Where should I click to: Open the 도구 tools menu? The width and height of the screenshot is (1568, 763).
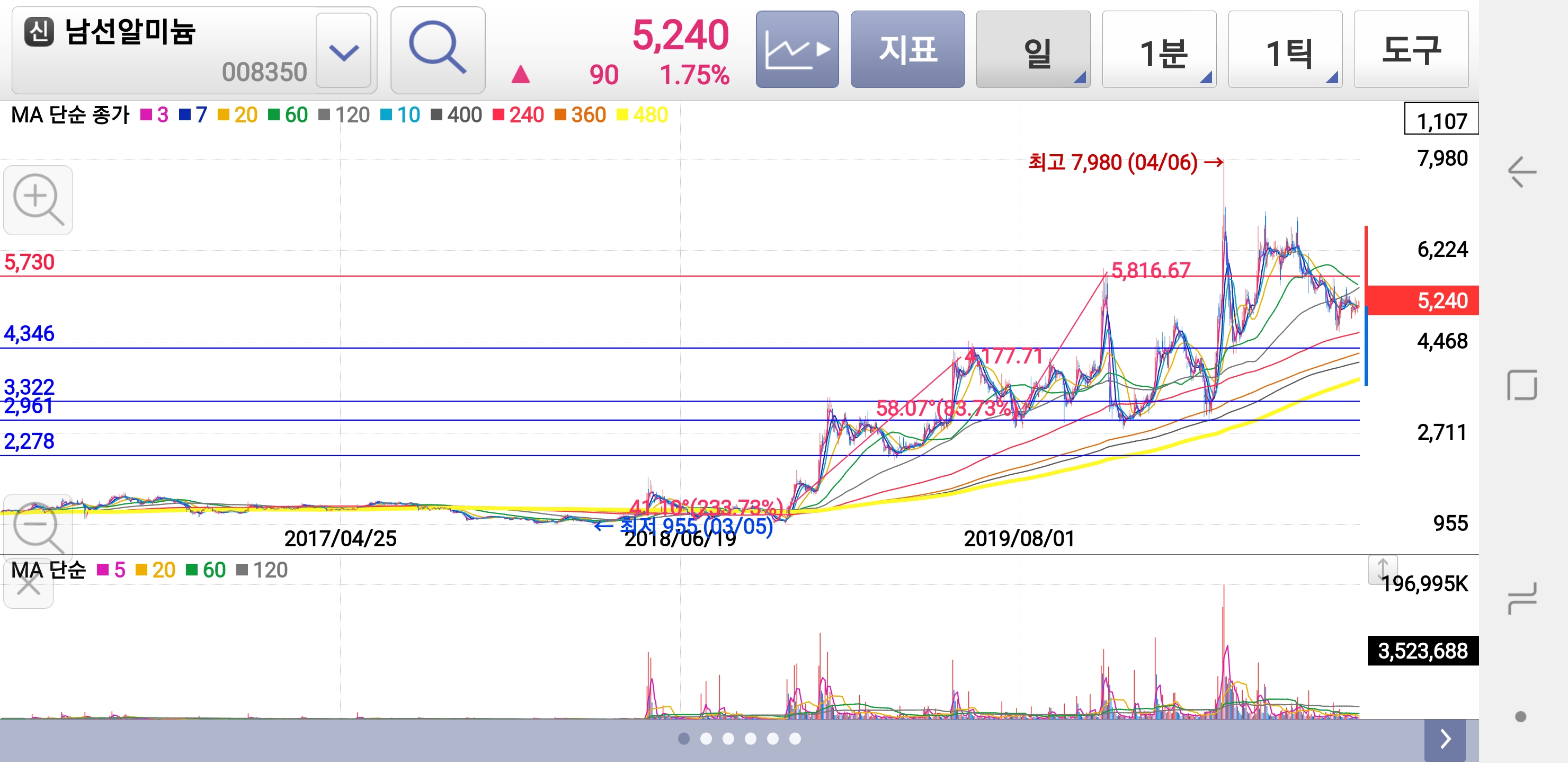click(1411, 49)
